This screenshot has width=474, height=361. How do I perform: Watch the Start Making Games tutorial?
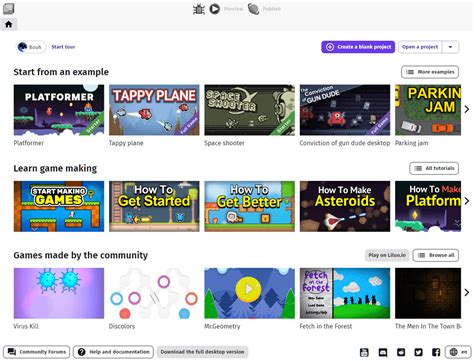pos(59,206)
